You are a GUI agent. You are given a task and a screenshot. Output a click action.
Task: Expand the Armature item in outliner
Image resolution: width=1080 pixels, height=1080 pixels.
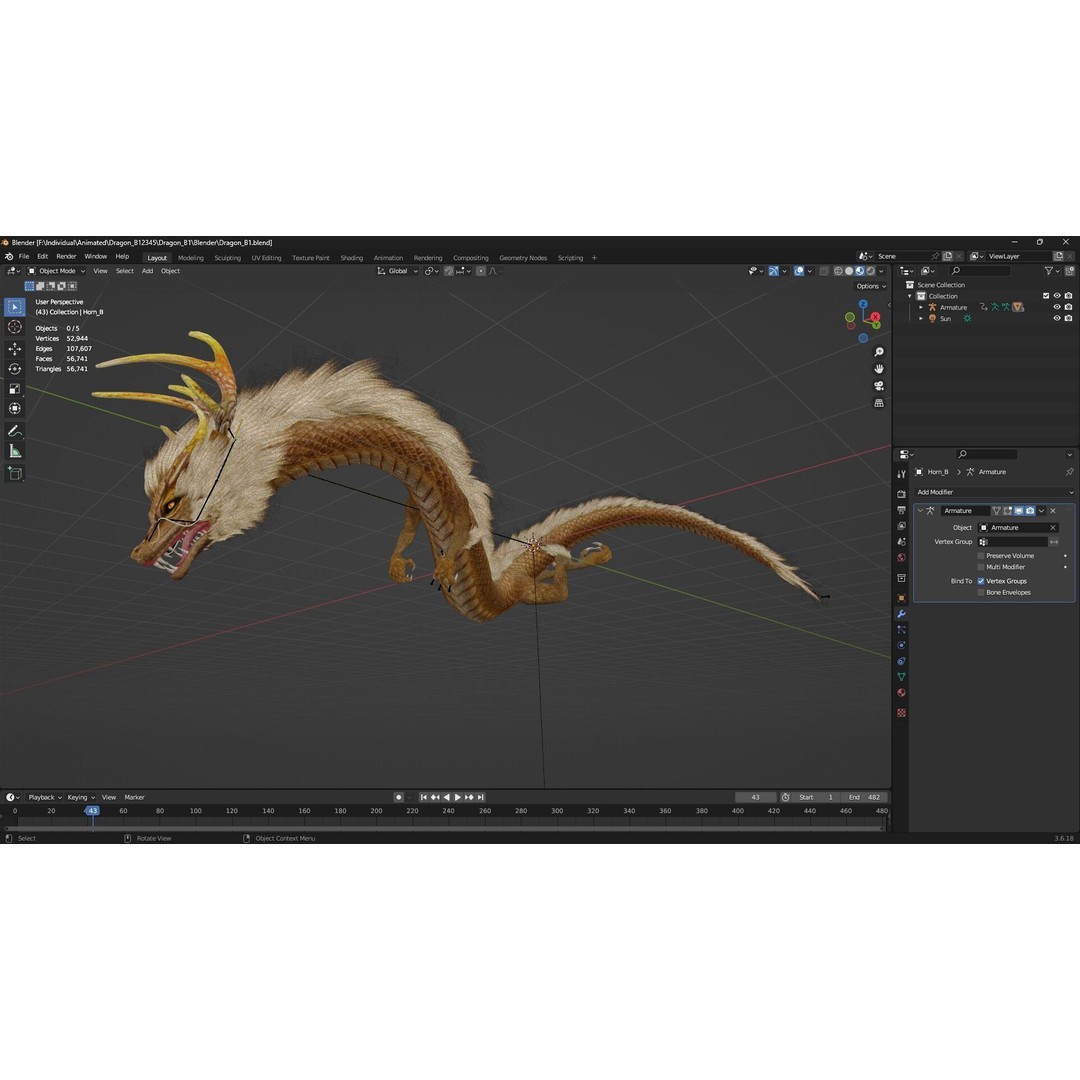click(921, 307)
